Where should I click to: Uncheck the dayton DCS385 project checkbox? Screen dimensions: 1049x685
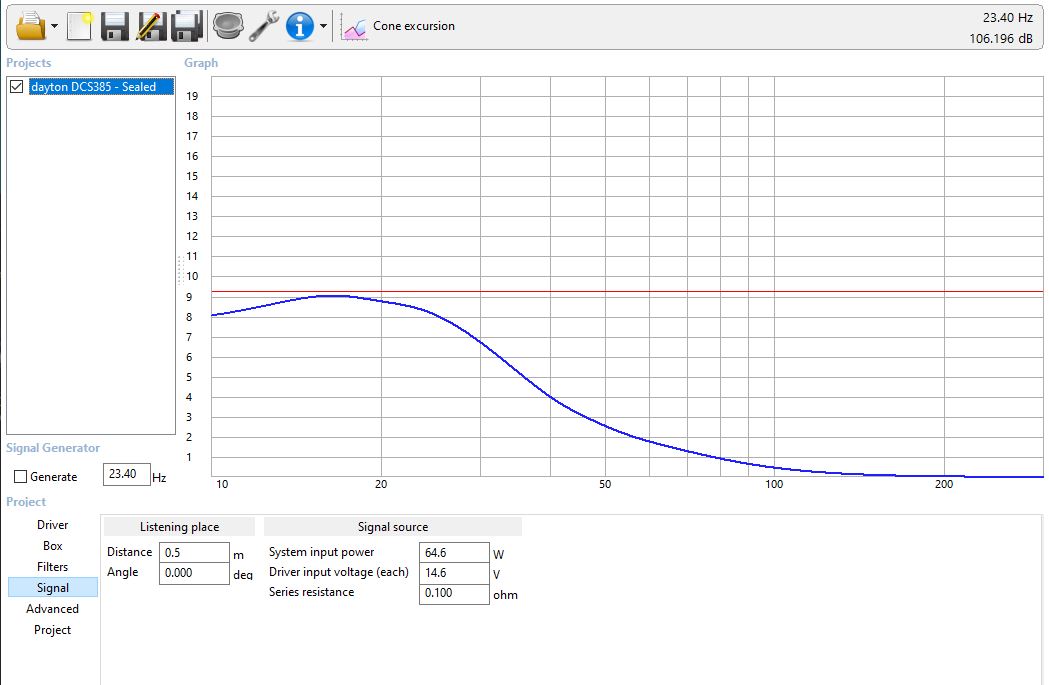point(17,87)
